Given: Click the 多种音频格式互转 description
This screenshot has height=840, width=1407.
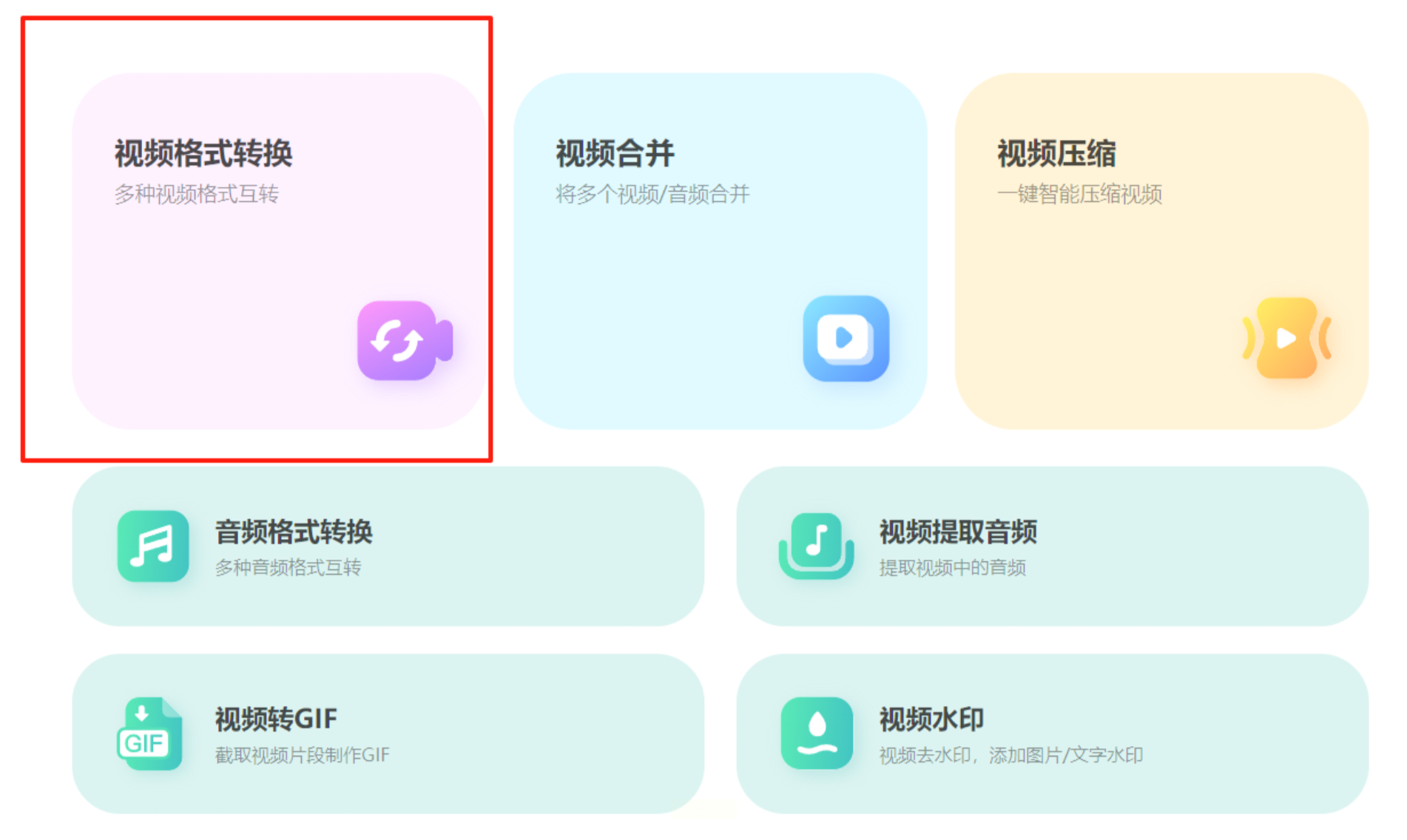Looking at the screenshot, I should point(288,568).
